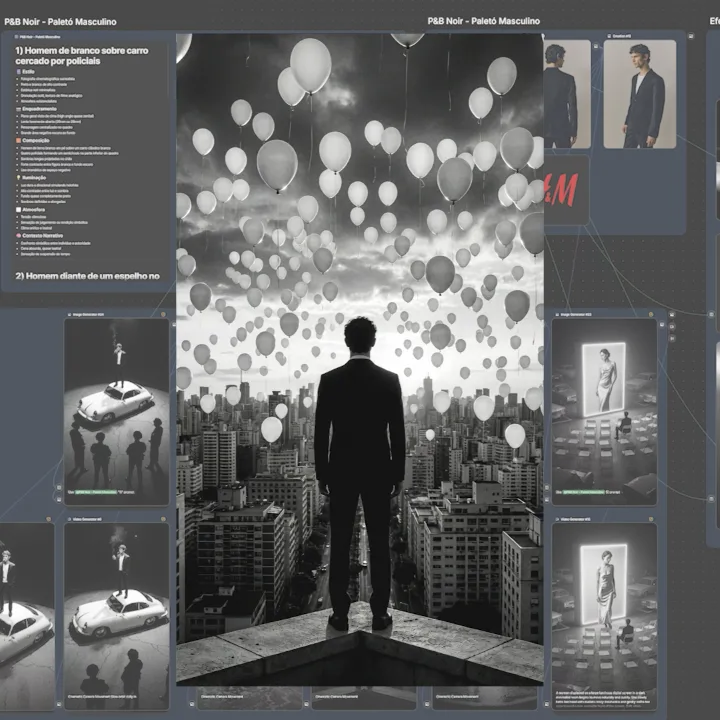This screenshot has height=720, width=720.
Task: Select the back-view model photo thumbnail
Action: coord(567,94)
